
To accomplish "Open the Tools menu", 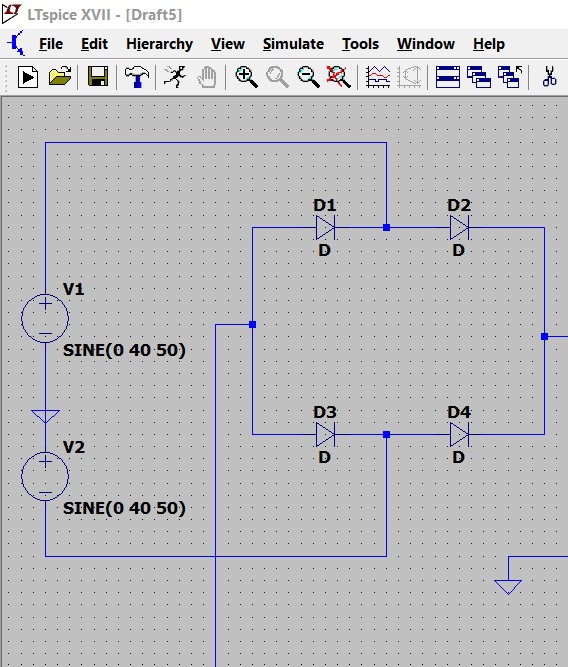I will [360, 44].
